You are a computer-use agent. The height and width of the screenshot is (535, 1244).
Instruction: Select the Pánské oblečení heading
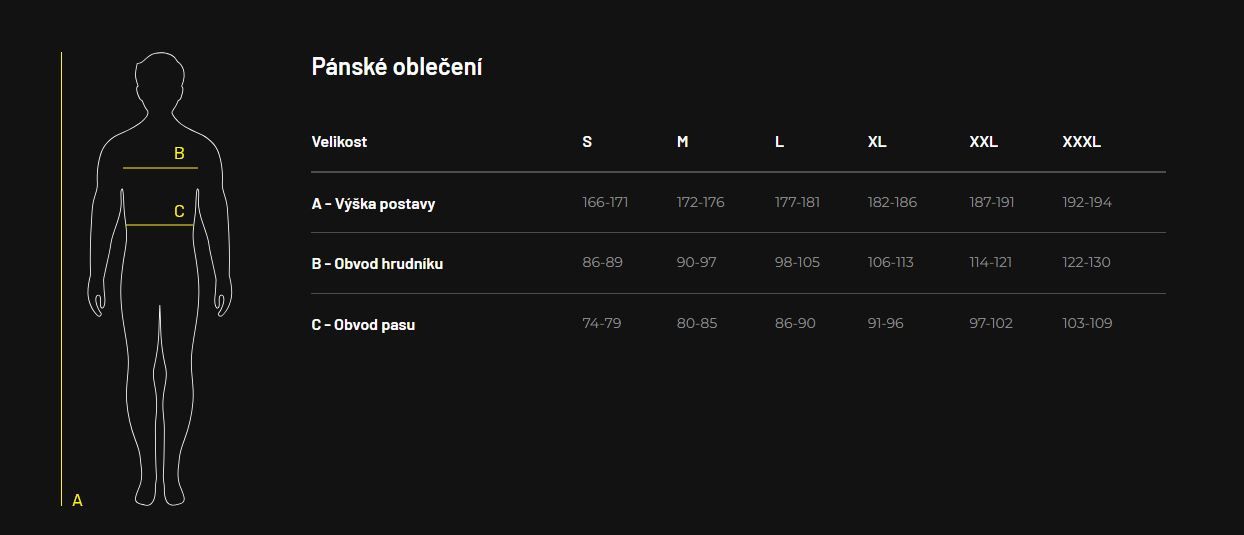397,67
